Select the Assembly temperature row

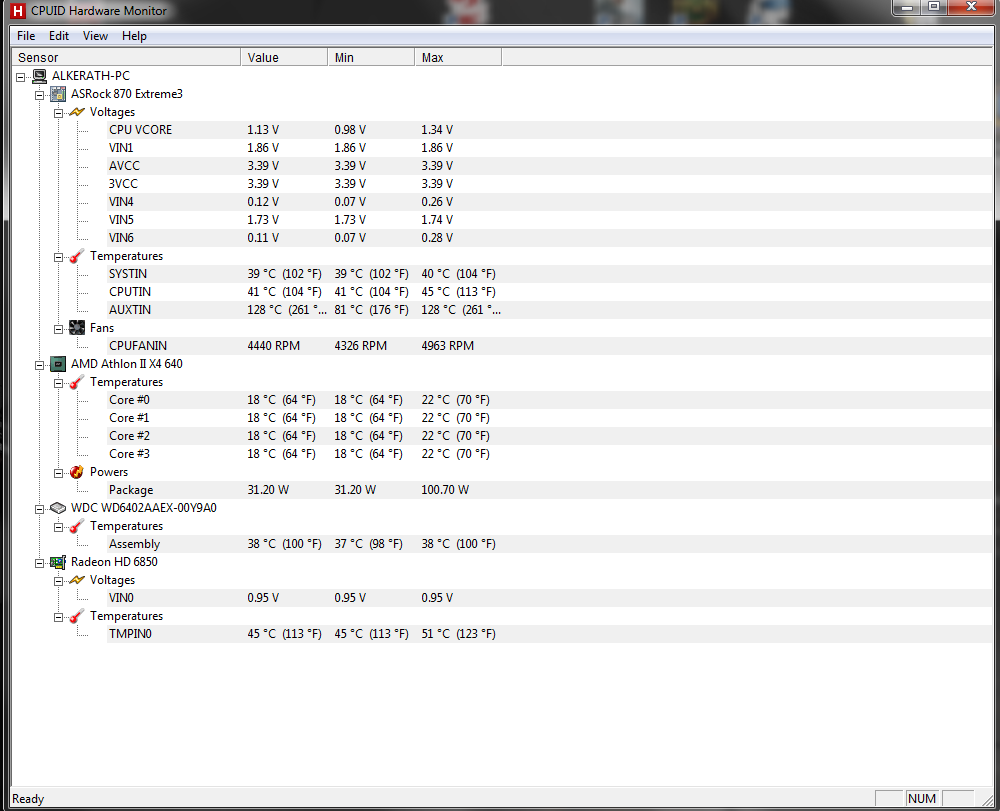[550, 544]
